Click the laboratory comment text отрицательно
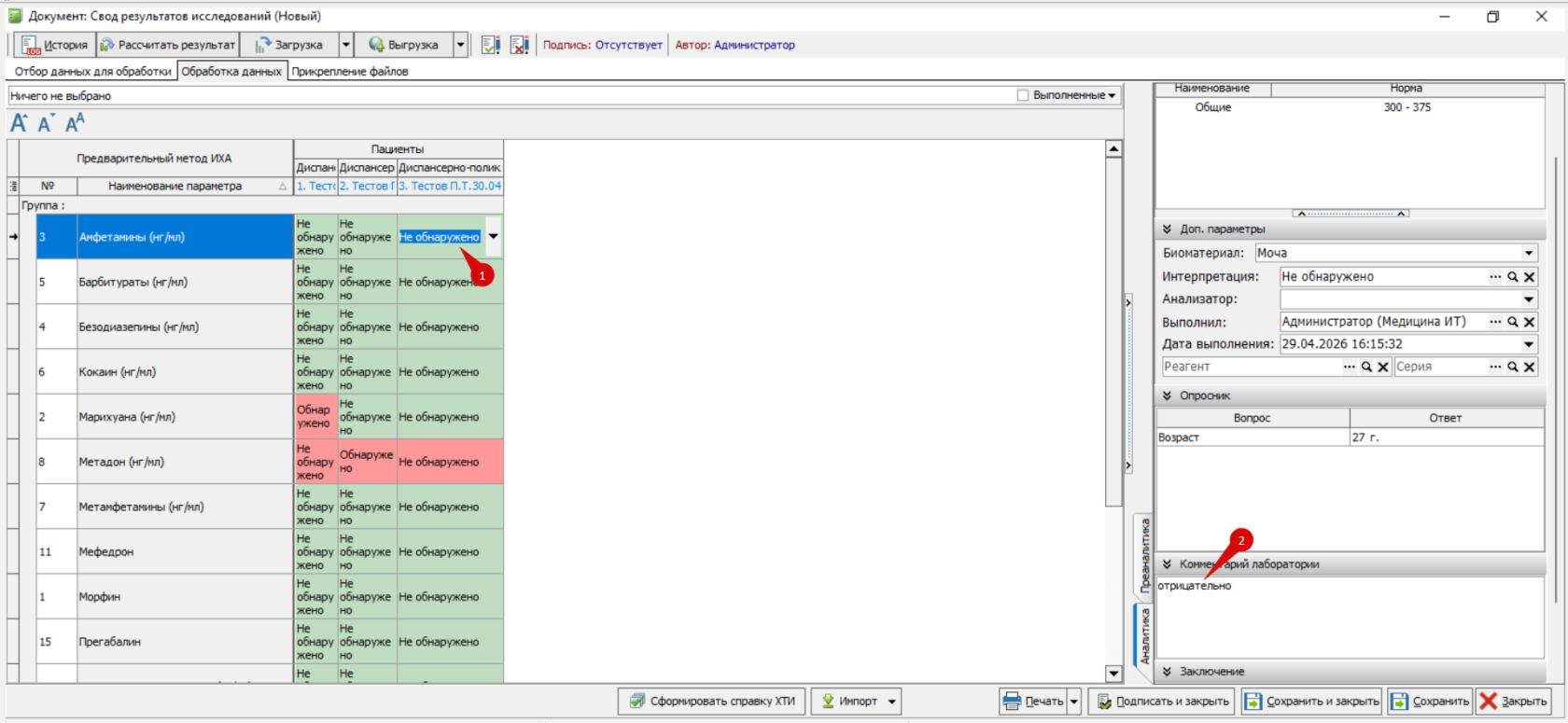1568x723 pixels. [1195, 586]
